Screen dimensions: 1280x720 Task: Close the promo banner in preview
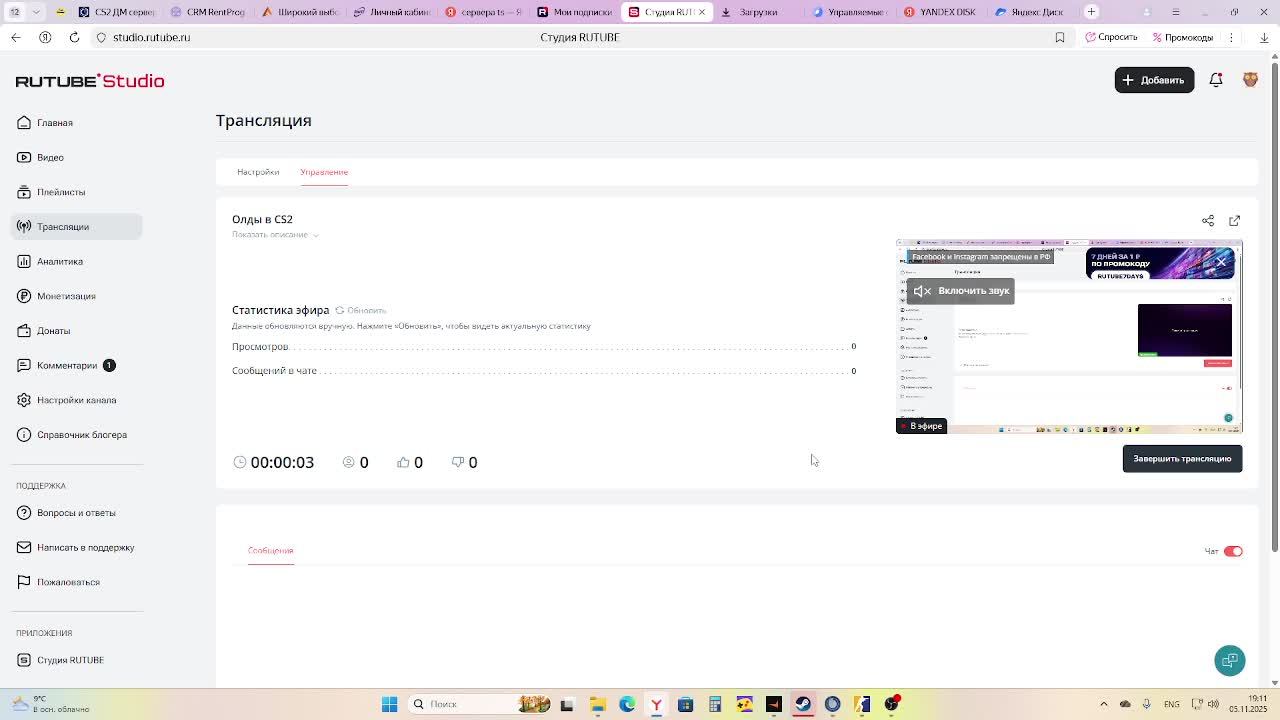pyautogui.click(x=1221, y=262)
